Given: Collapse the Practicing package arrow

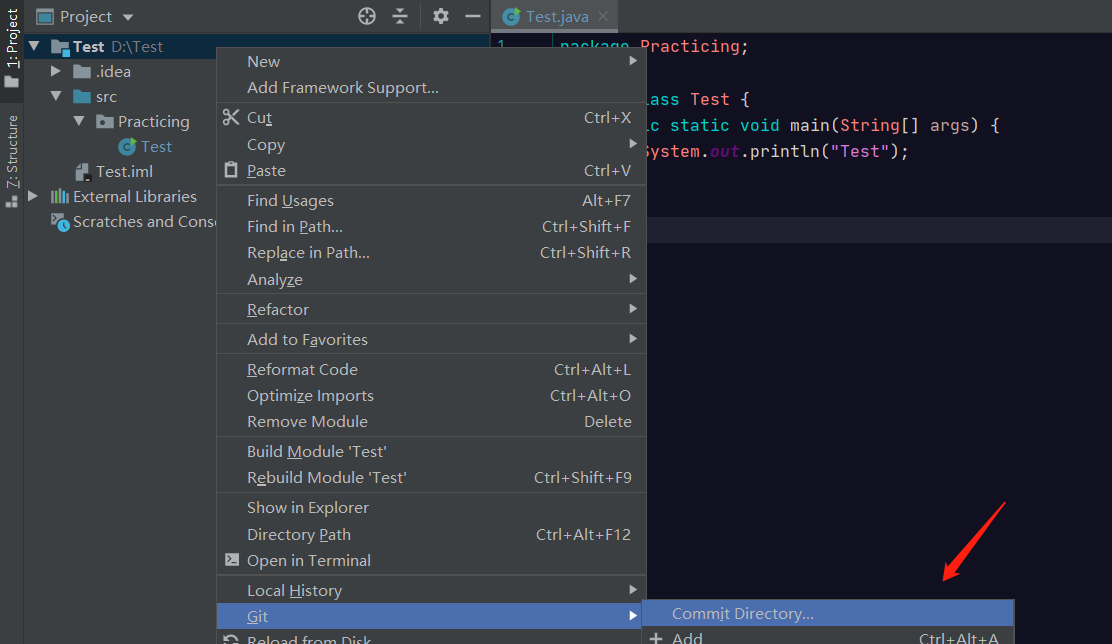Looking at the screenshot, I should point(79,121).
